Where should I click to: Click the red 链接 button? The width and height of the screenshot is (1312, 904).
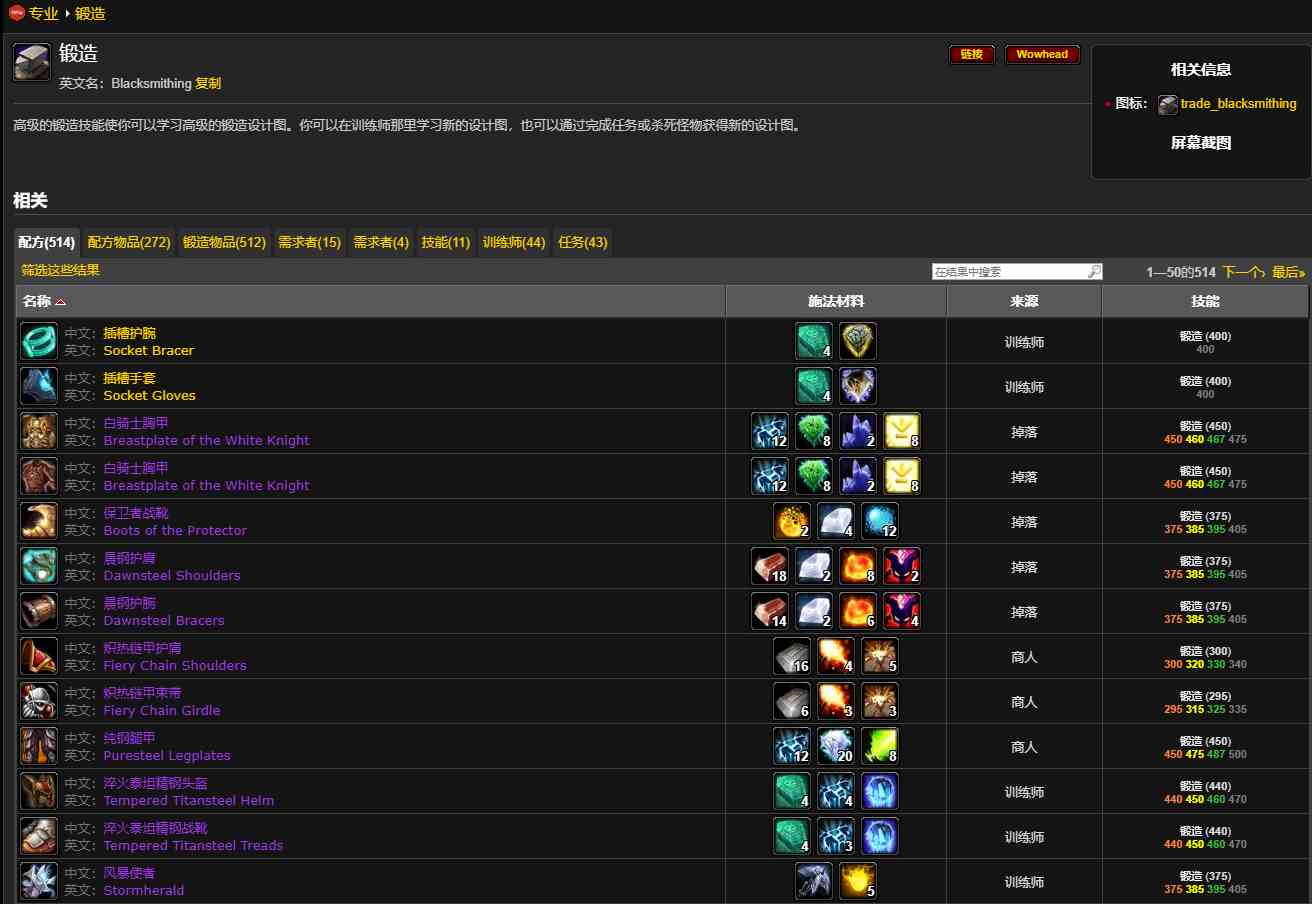pos(972,54)
